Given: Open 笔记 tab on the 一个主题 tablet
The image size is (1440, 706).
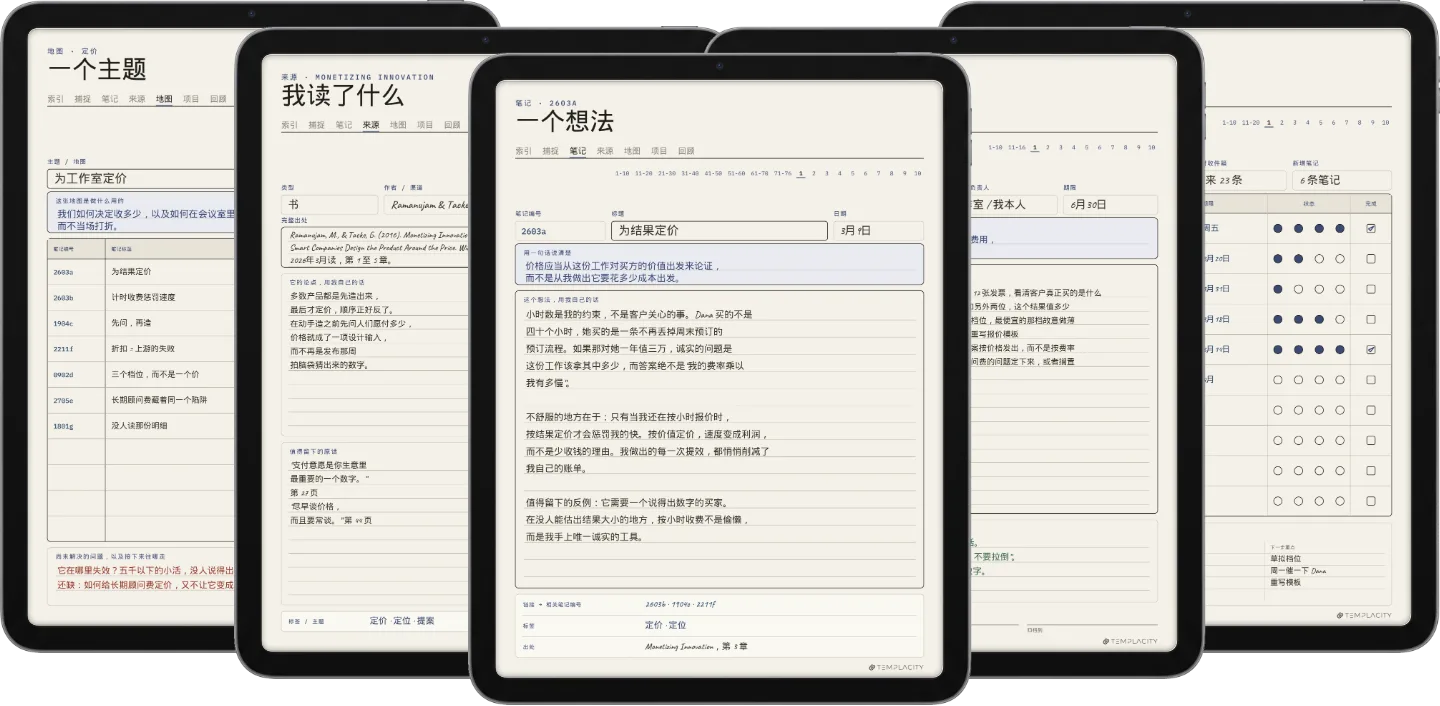Looking at the screenshot, I should pyautogui.click(x=110, y=99).
